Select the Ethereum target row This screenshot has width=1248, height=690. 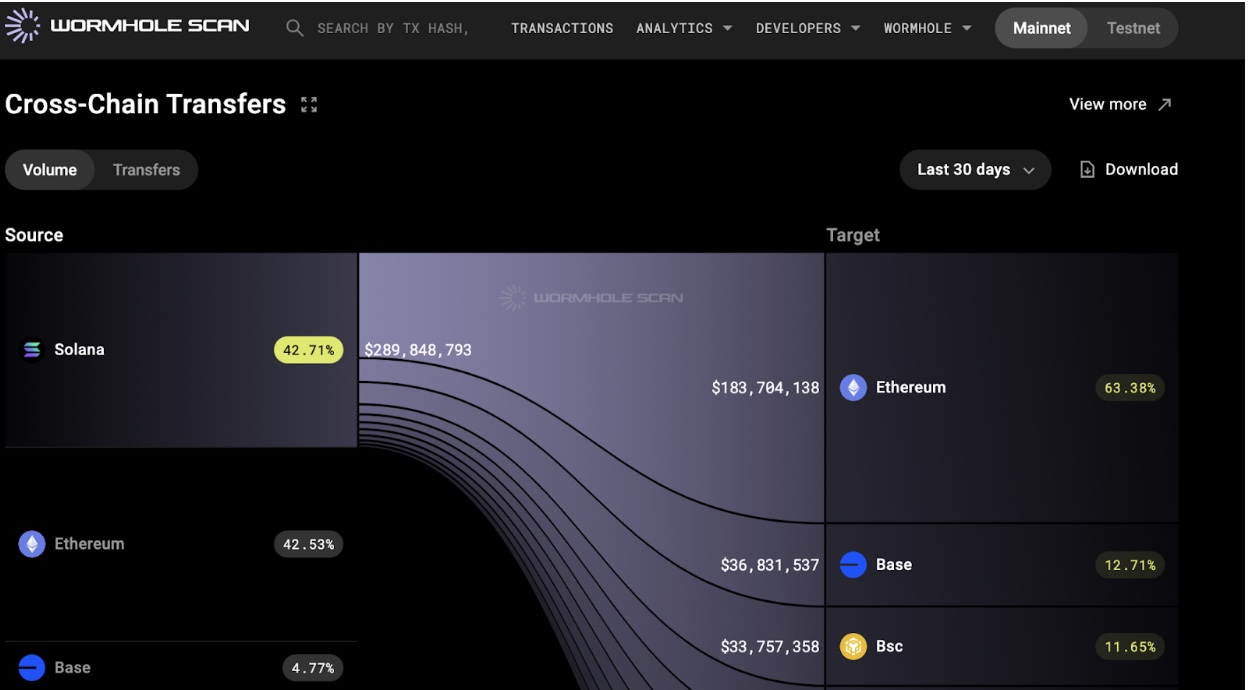[1002, 387]
